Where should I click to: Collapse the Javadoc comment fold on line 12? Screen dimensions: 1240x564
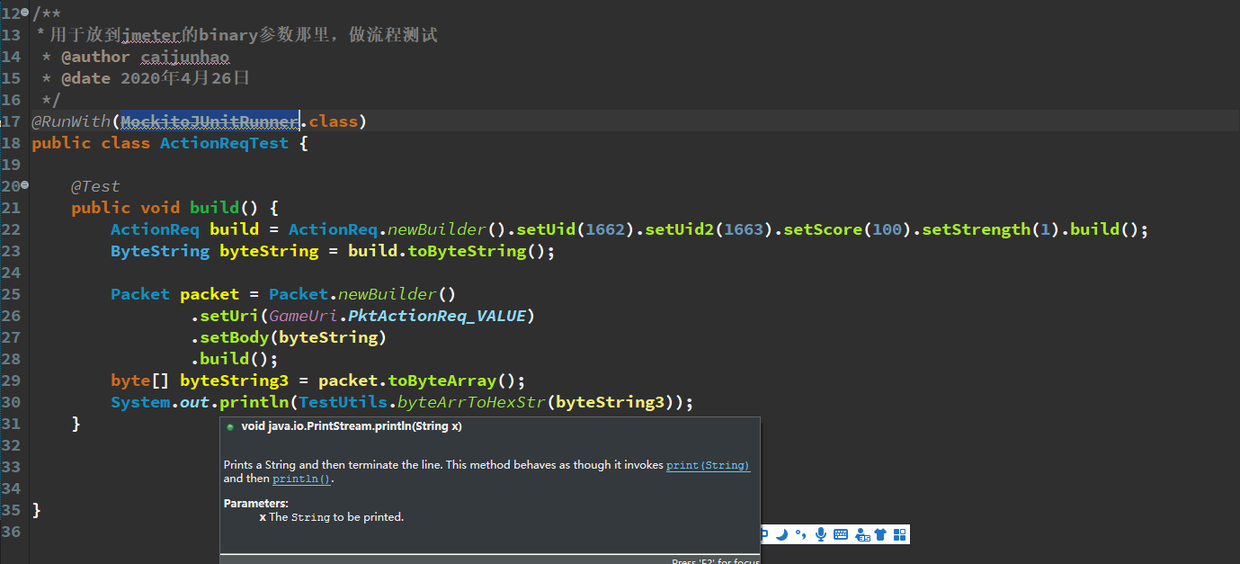point(25,13)
